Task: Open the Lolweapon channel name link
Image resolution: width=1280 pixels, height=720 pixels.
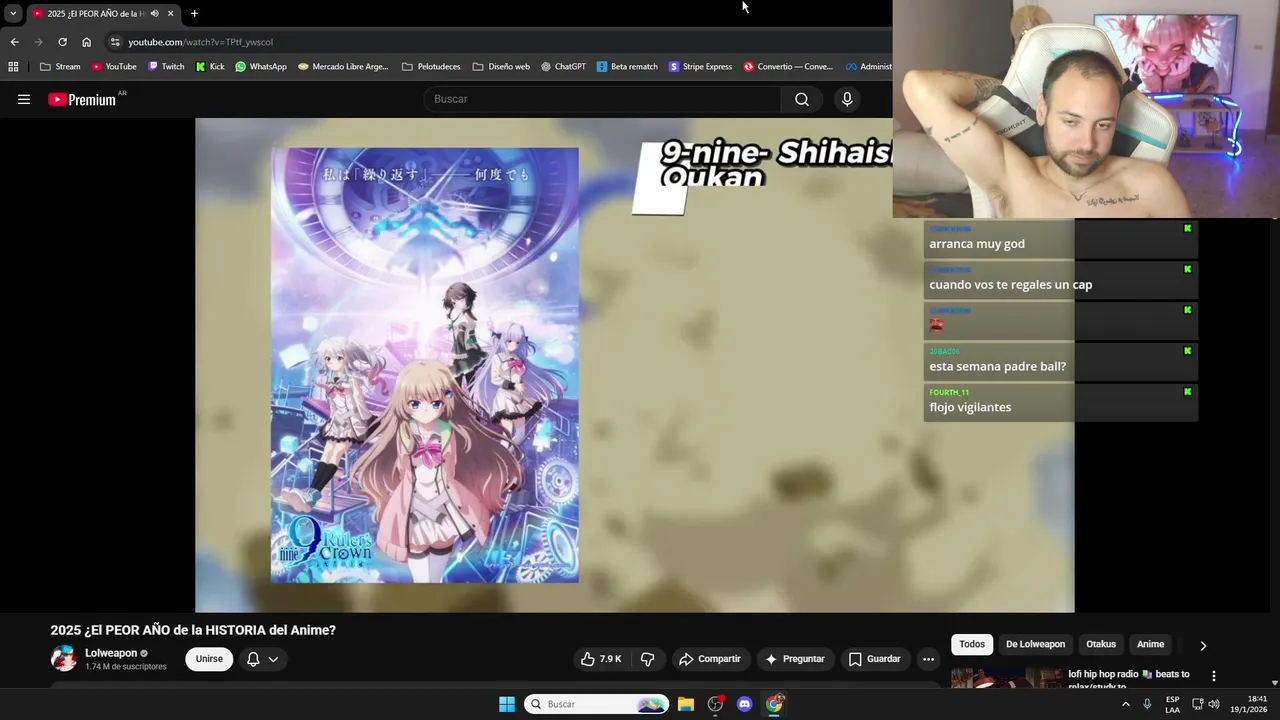Action: click(x=111, y=653)
